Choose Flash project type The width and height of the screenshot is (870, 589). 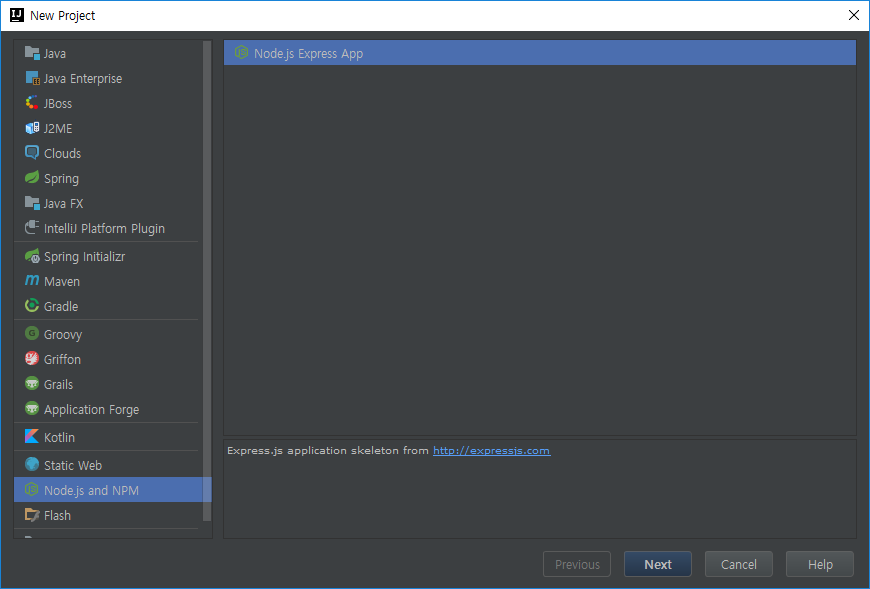click(x=106, y=515)
